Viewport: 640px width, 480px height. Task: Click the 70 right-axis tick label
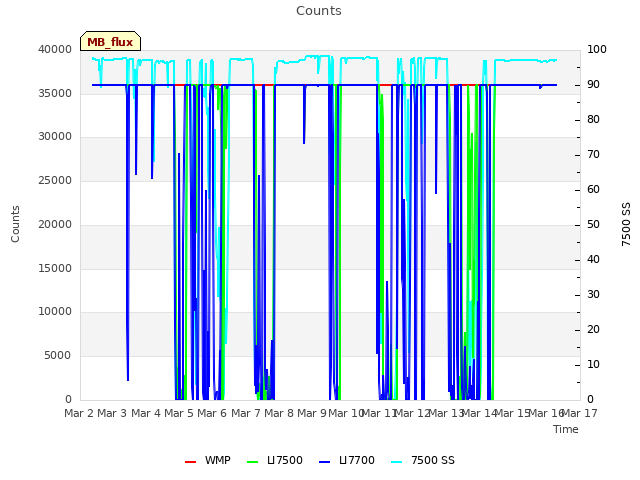(x=593, y=155)
